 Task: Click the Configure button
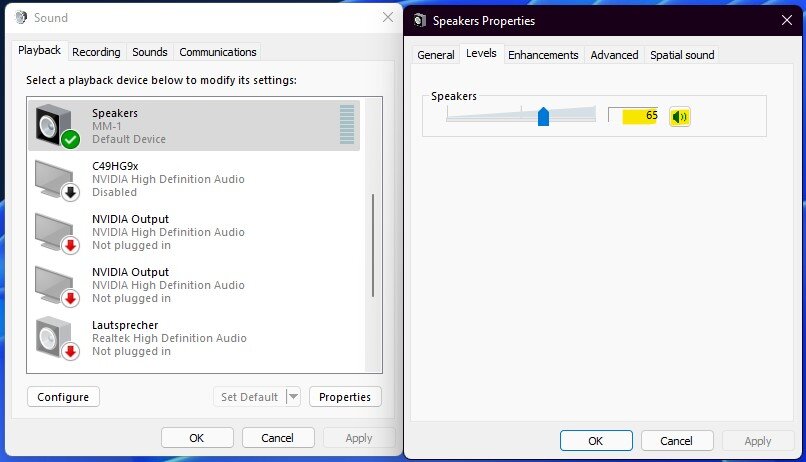pos(63,397)
